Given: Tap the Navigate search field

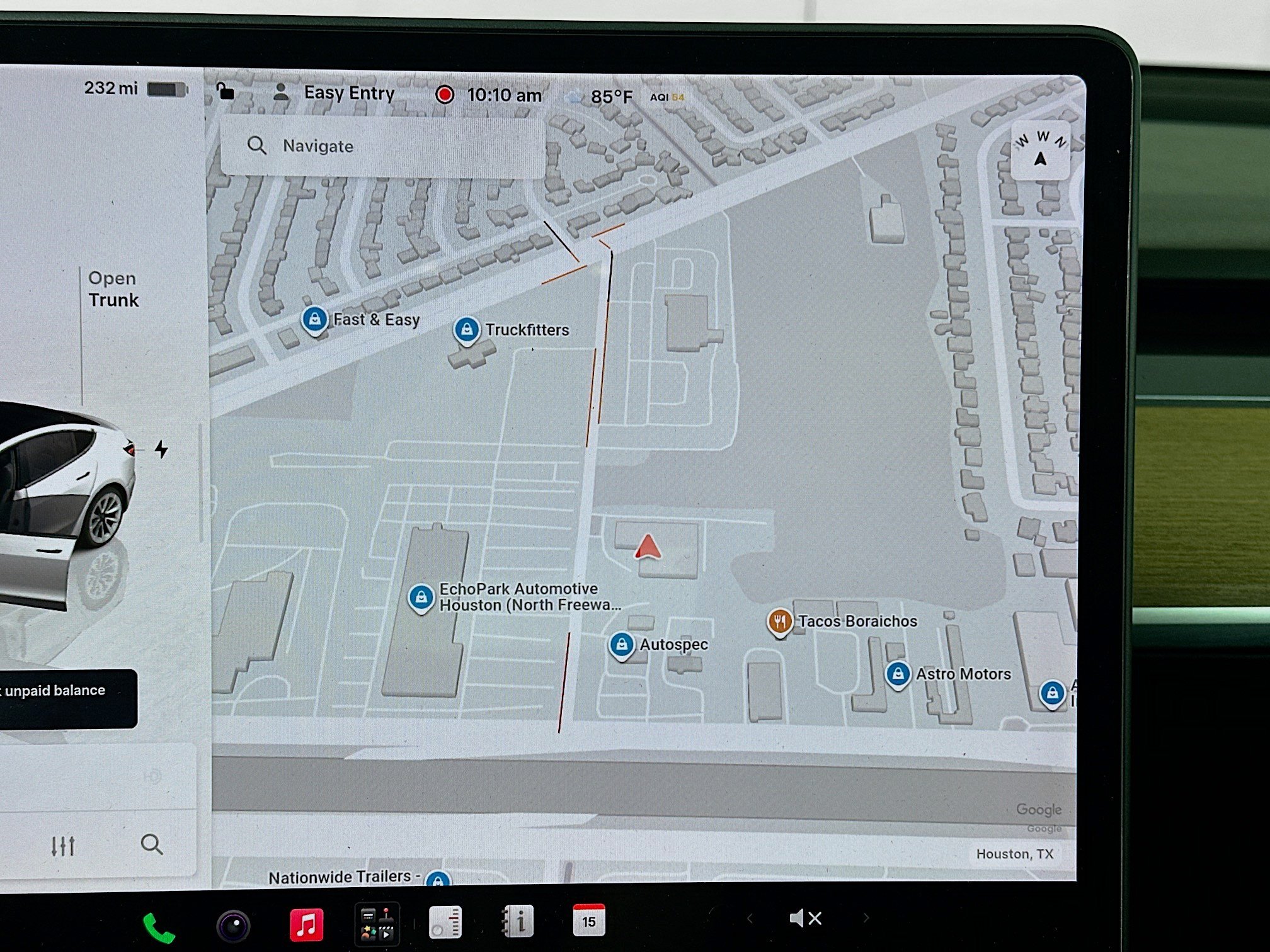Looking at the screenshot, I should 383,147.
